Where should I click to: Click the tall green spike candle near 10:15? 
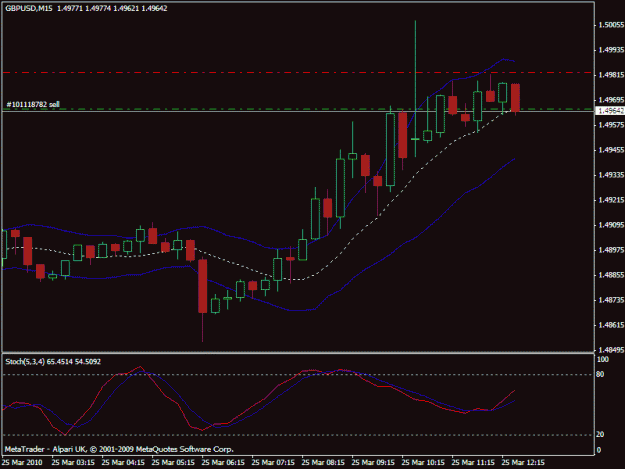coord(415,88)
